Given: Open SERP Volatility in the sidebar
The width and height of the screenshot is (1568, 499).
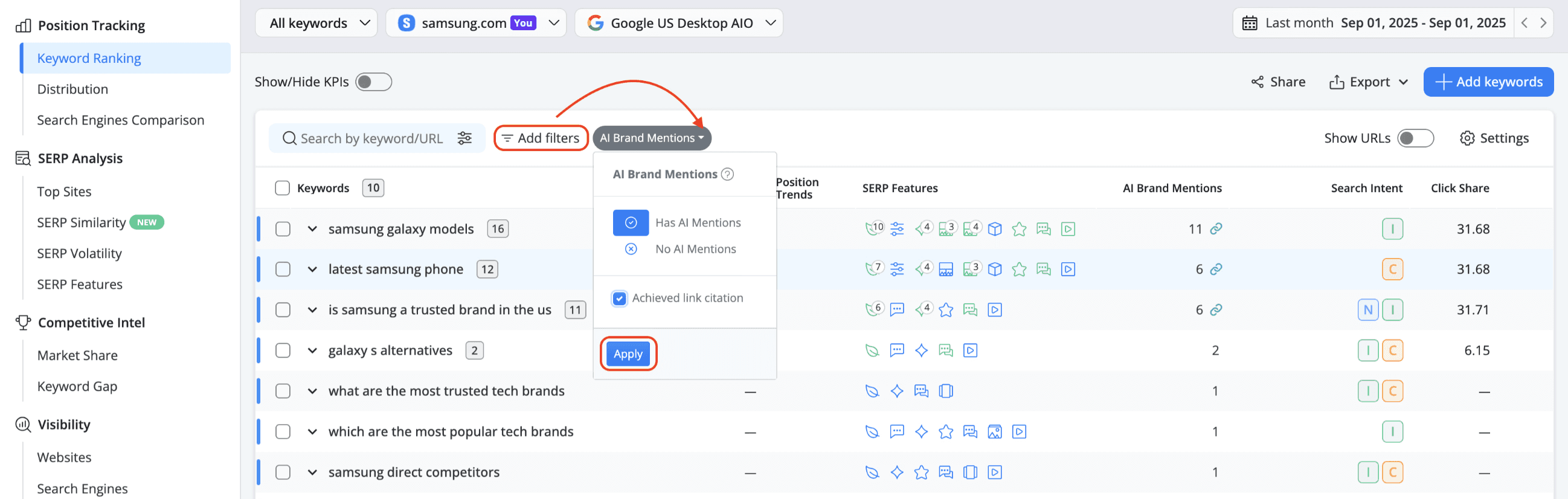Looking at the screenshot, I should point(79,254).
